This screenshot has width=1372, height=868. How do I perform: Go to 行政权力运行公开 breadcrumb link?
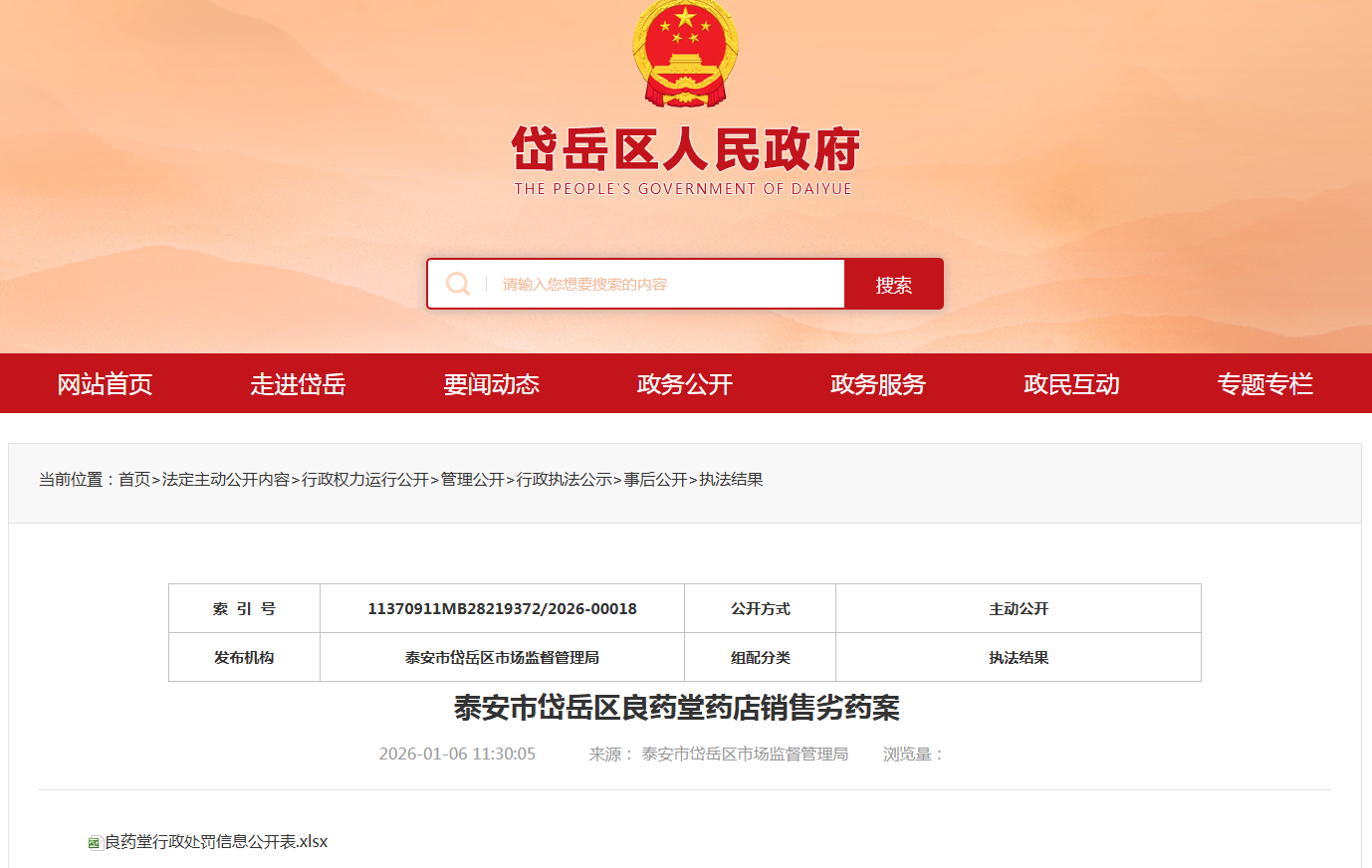coord(365,480)
